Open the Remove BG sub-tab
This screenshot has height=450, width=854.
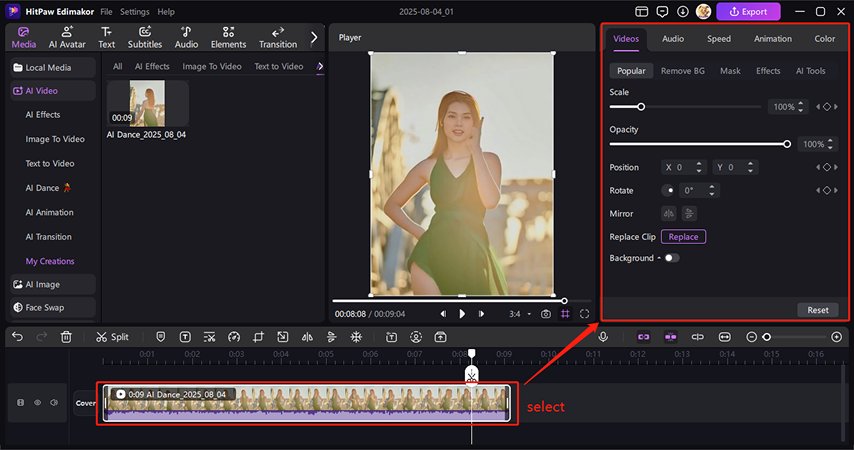682,71
